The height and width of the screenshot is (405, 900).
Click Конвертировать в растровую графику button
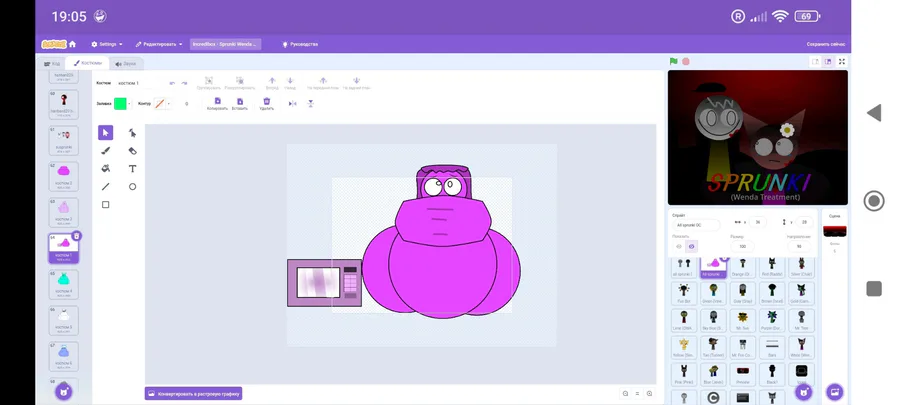click(x=193, y=394)
